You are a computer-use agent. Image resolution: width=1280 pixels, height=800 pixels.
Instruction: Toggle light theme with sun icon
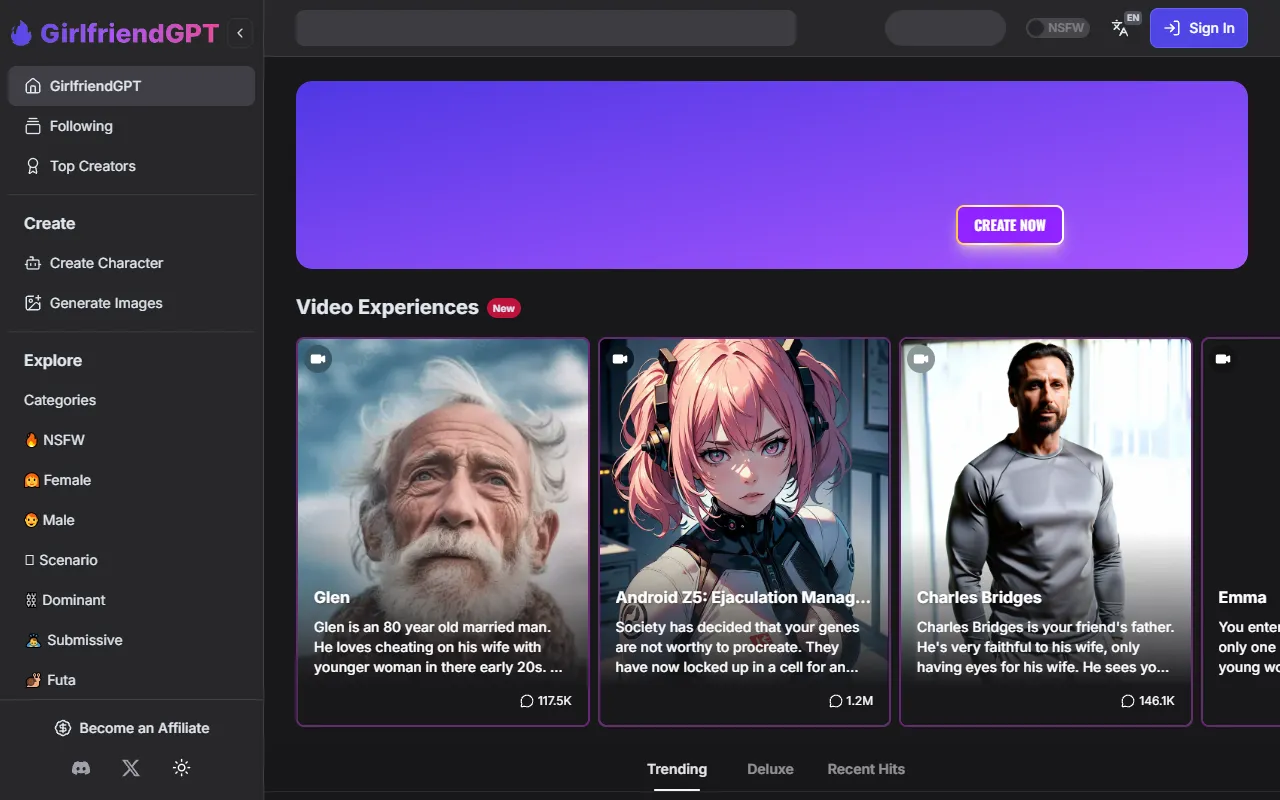coord(181,768)
